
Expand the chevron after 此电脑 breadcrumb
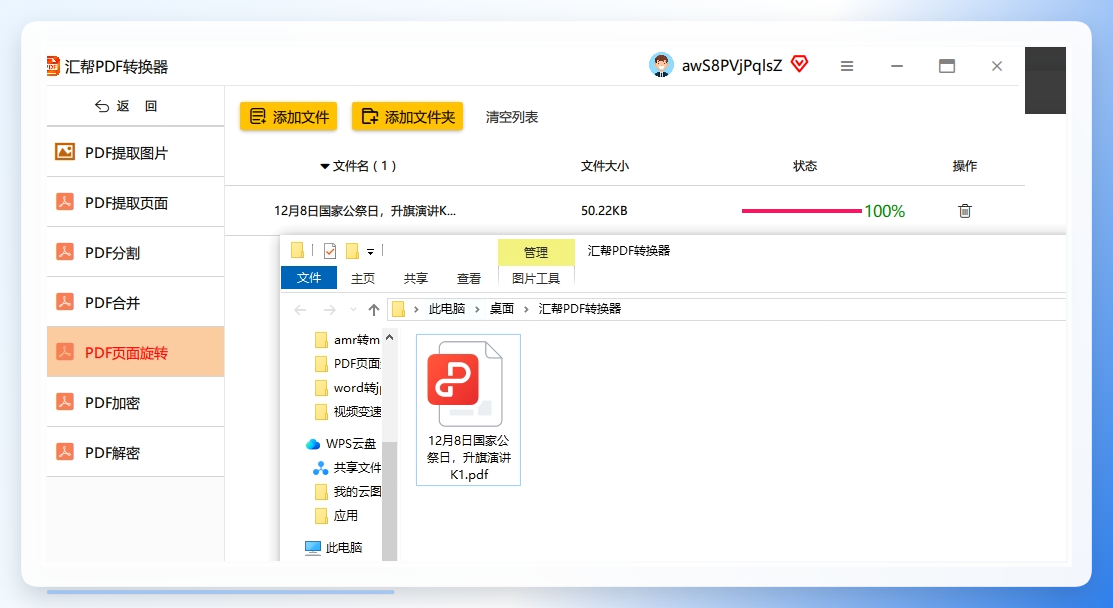[478, 309]
